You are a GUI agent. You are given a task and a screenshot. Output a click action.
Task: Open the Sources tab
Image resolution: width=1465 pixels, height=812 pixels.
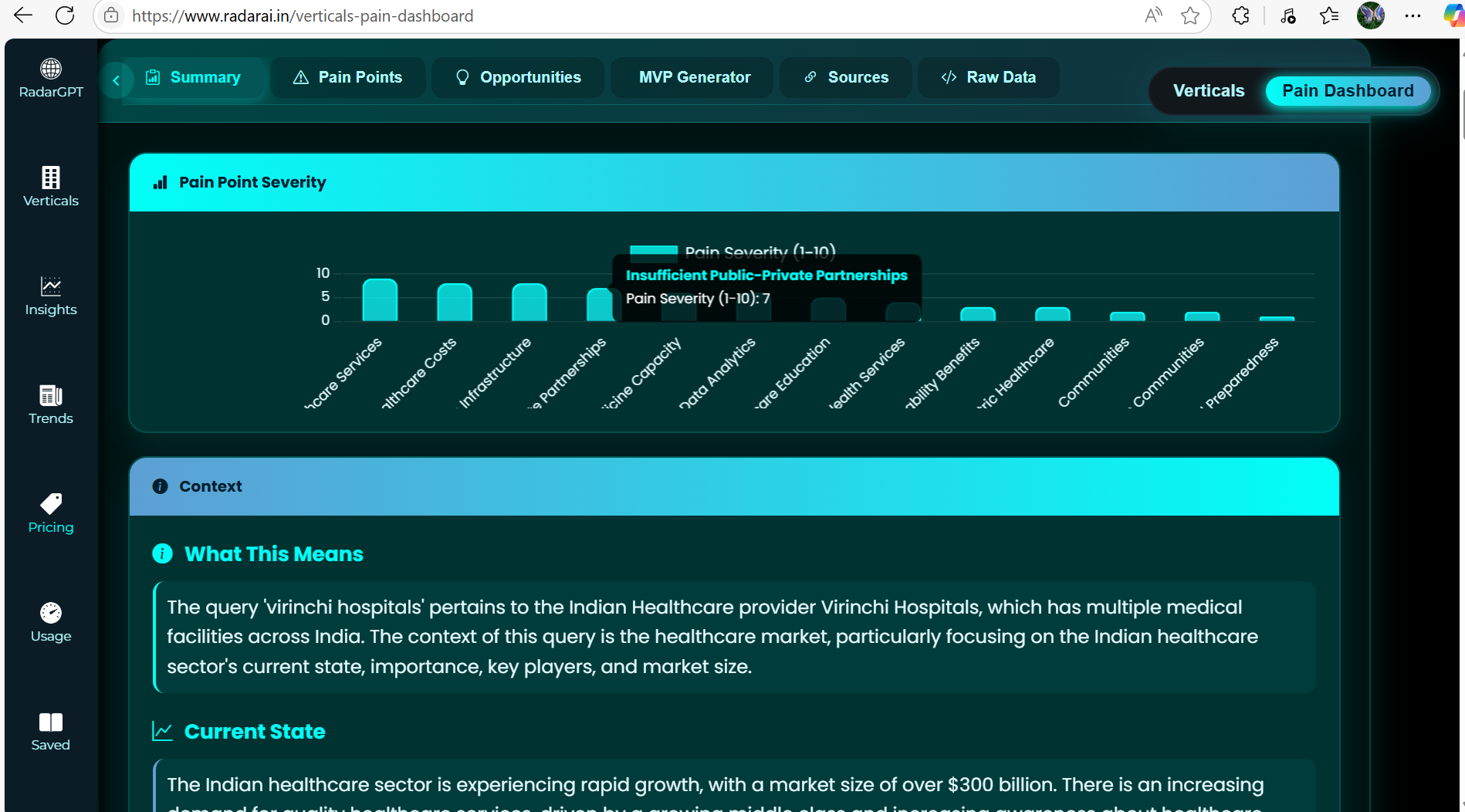pyautogui.click(x=846, y=77)
